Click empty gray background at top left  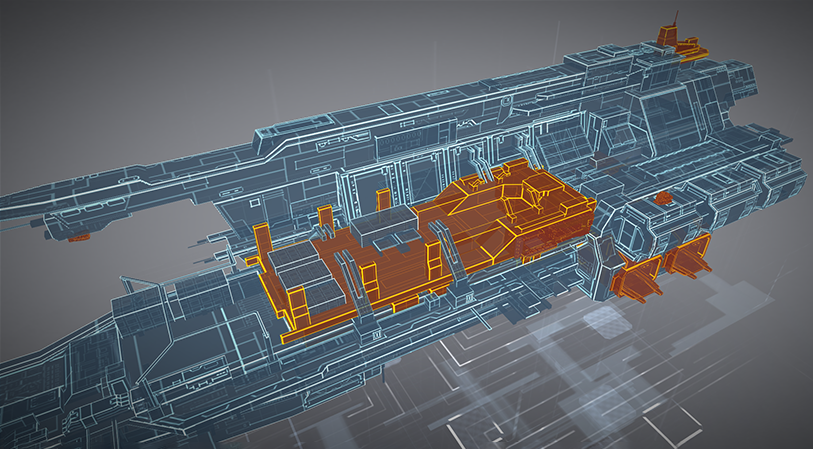(100, 60)
